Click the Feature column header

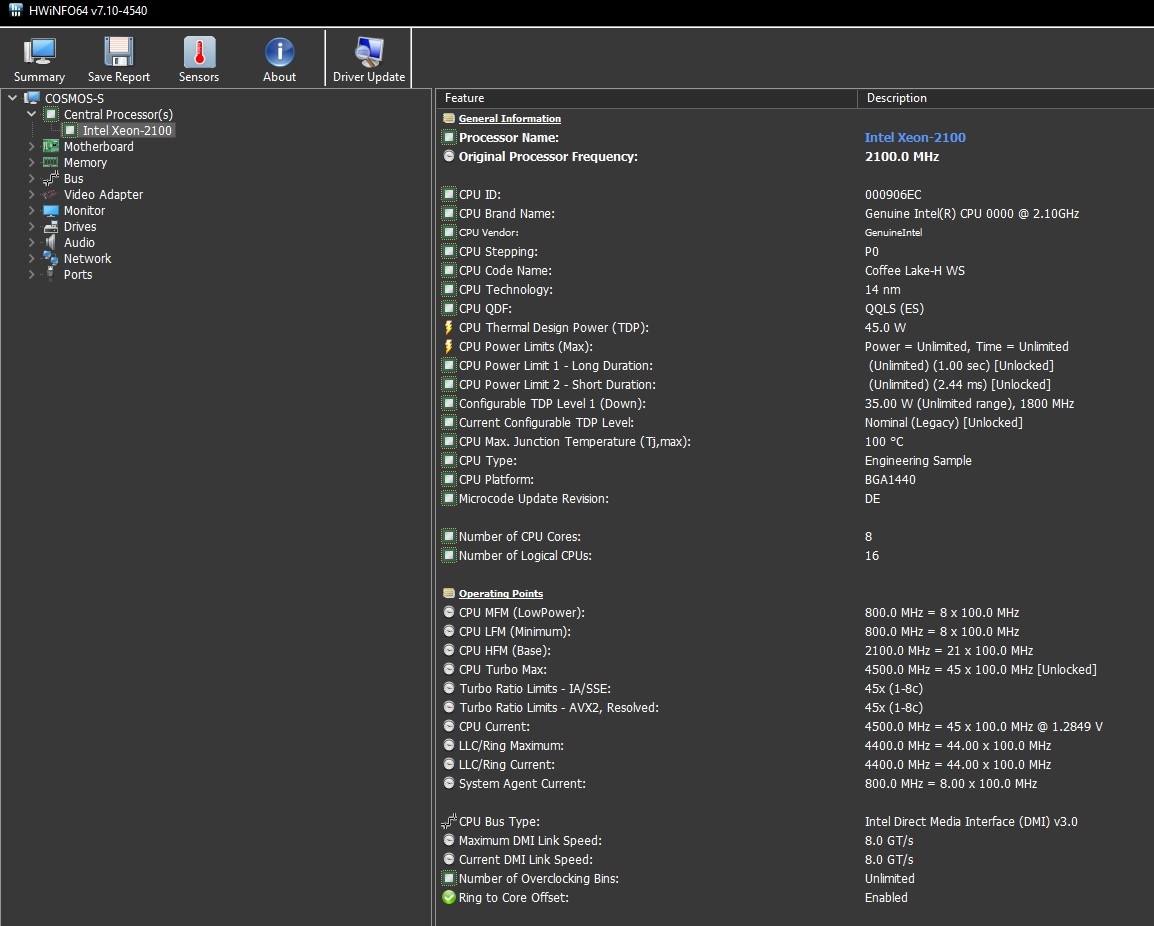pos(464,98)
